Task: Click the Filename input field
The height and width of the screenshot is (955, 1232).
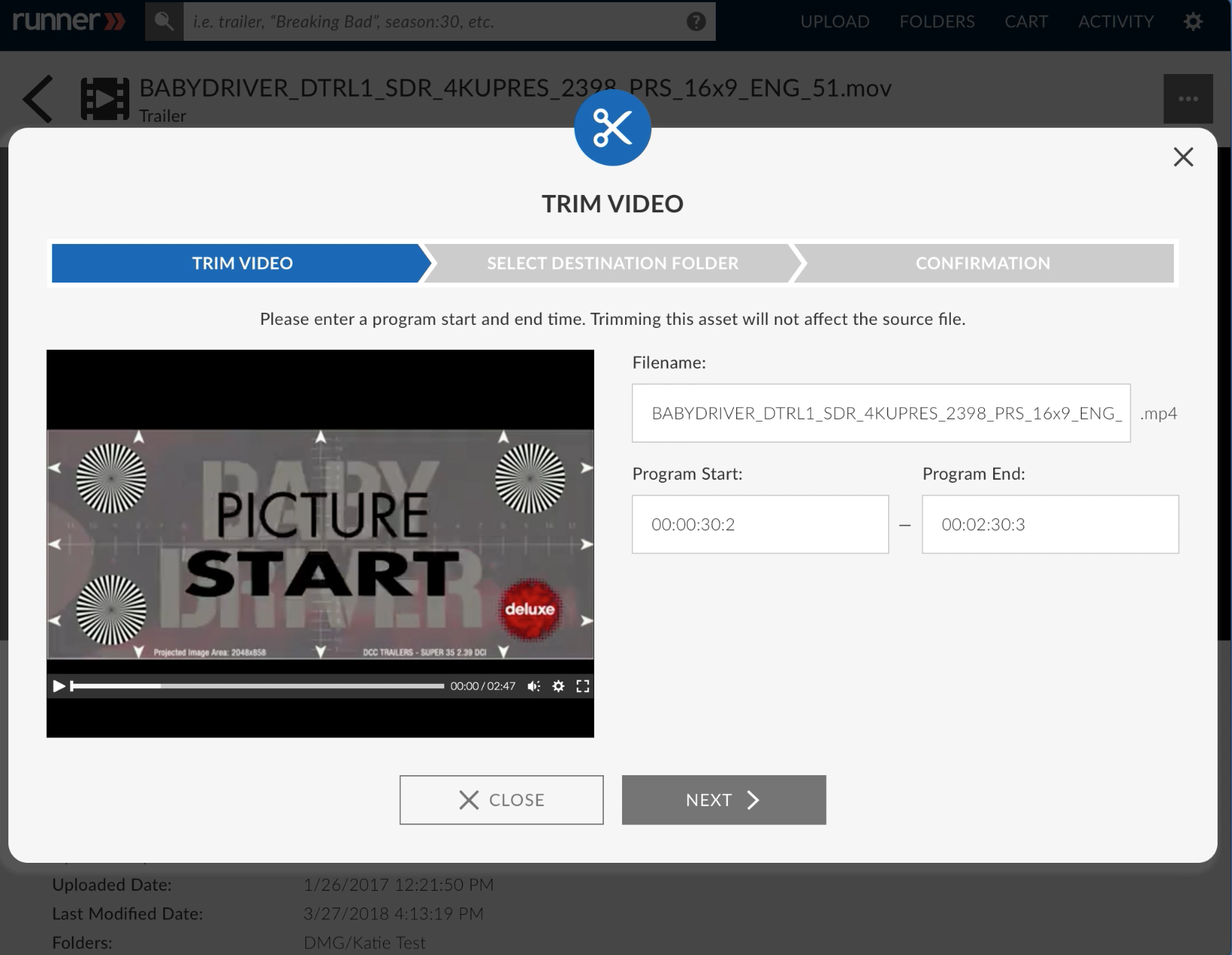Action: [x=881, y=413]
